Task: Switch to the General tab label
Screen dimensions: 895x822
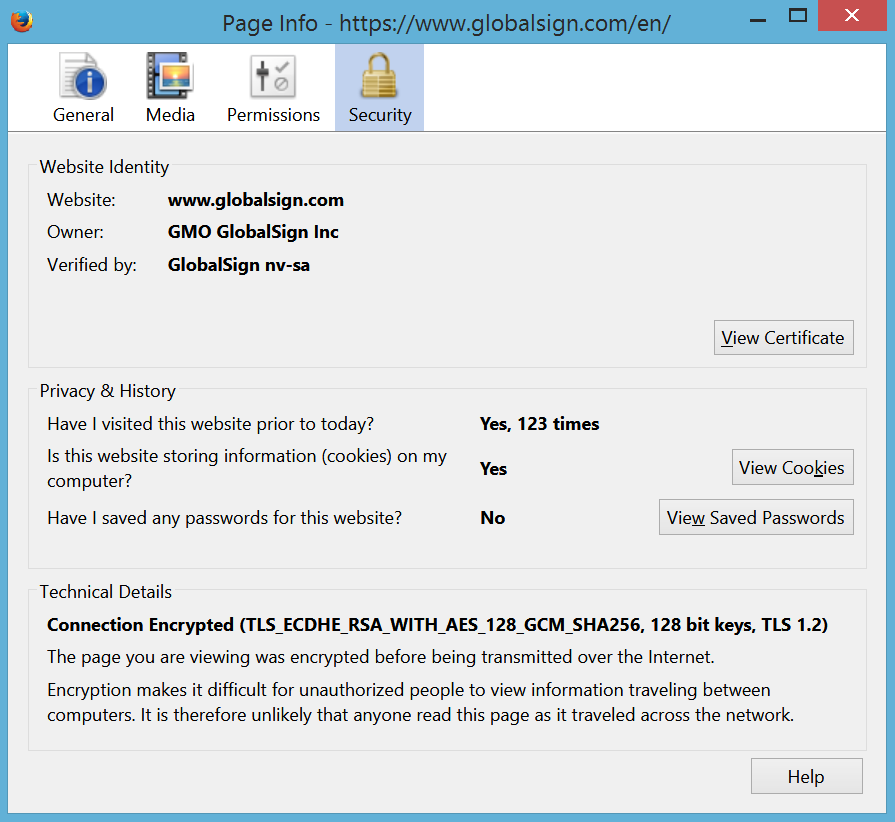Action: click(83, 115)
